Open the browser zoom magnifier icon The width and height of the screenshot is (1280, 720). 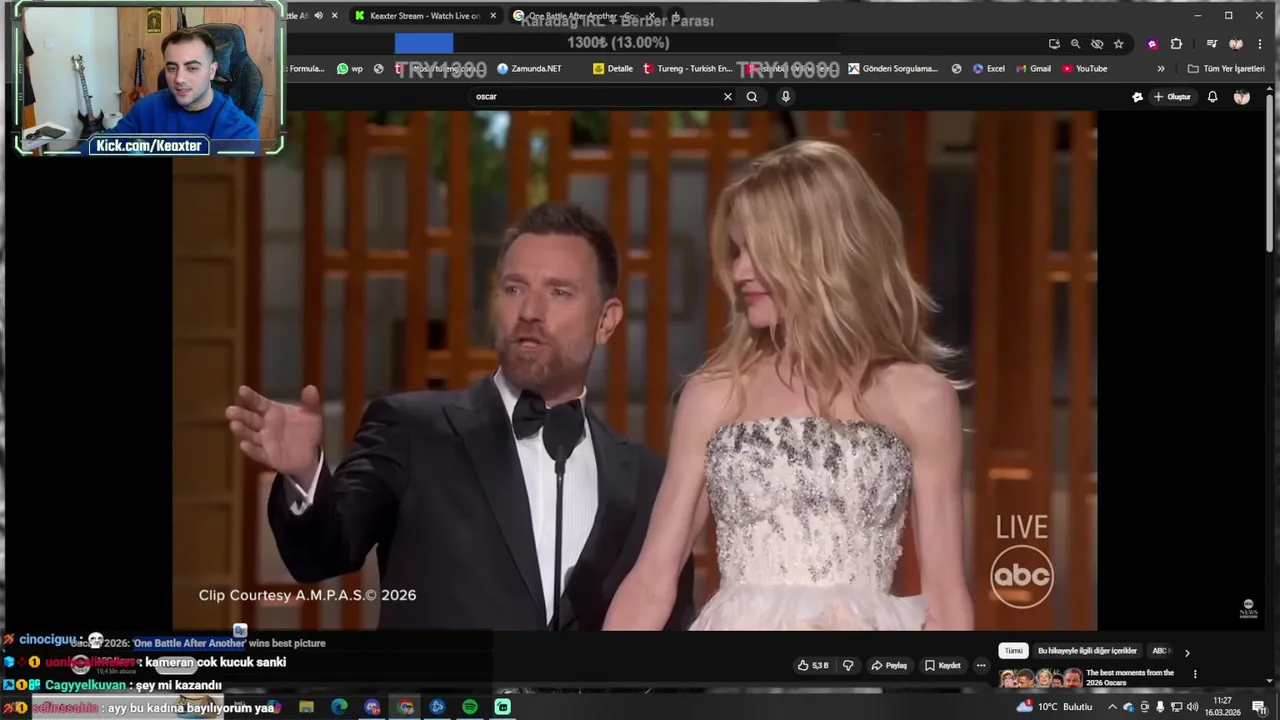[x=1075, y=44]
